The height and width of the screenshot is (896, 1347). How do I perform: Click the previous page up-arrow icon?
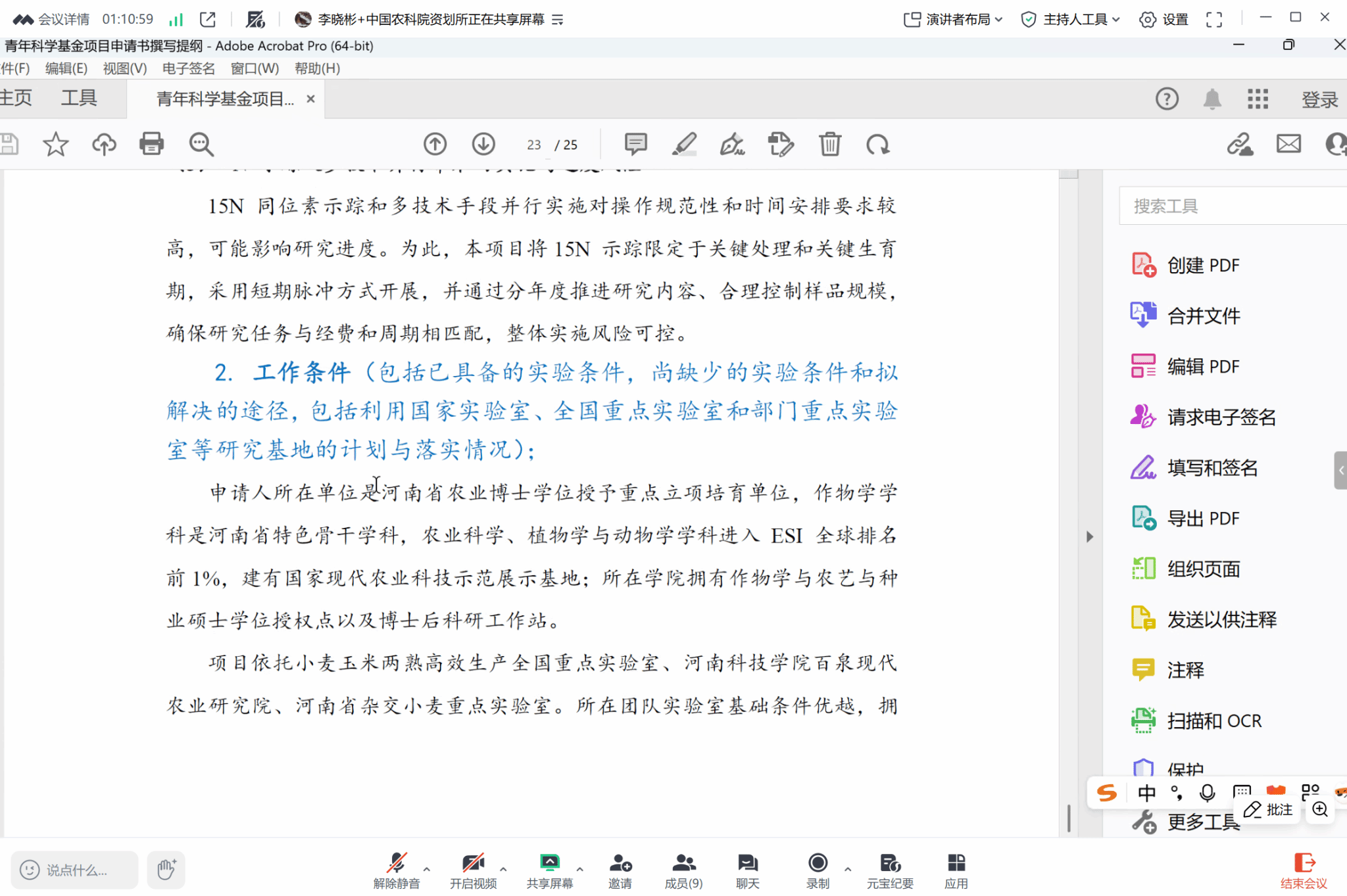[435, 144]
